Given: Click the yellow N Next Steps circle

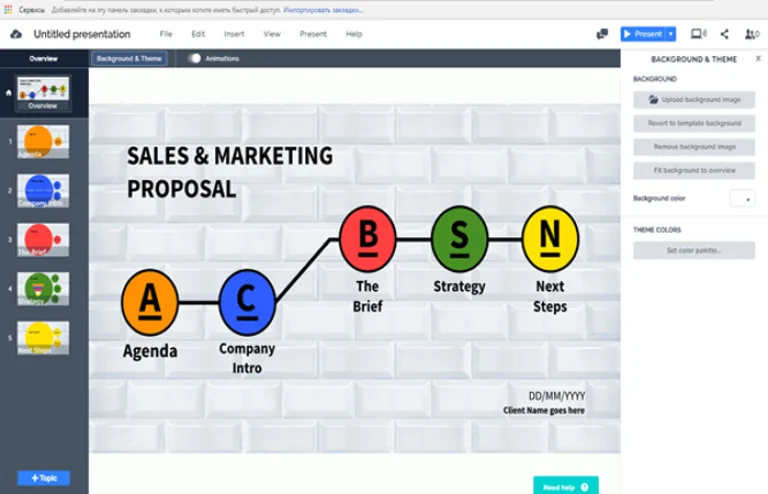Looking at the screenshot, I should (550, 239).
